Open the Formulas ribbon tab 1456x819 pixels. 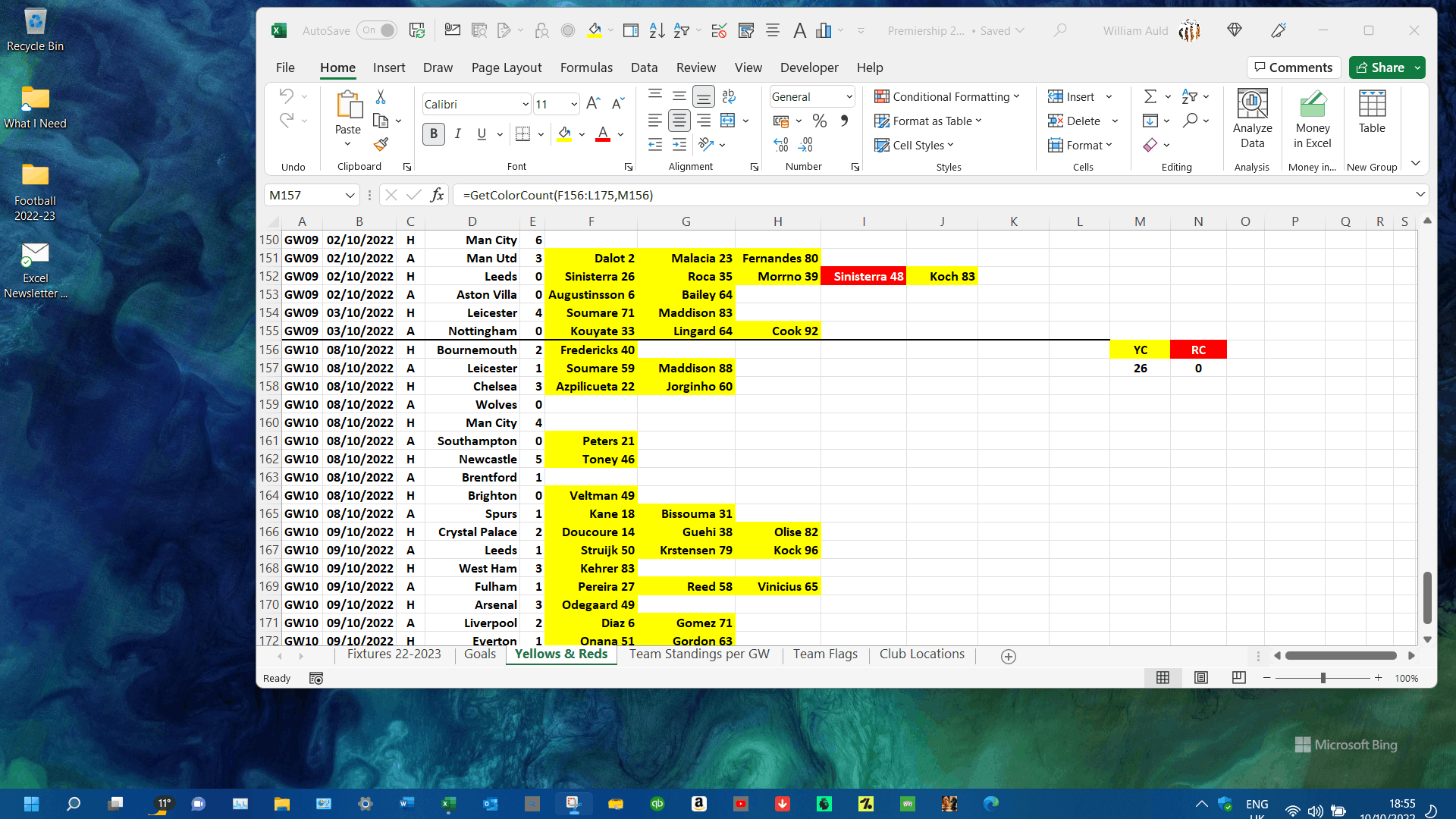pyautogui.click(x=585, y=67)
